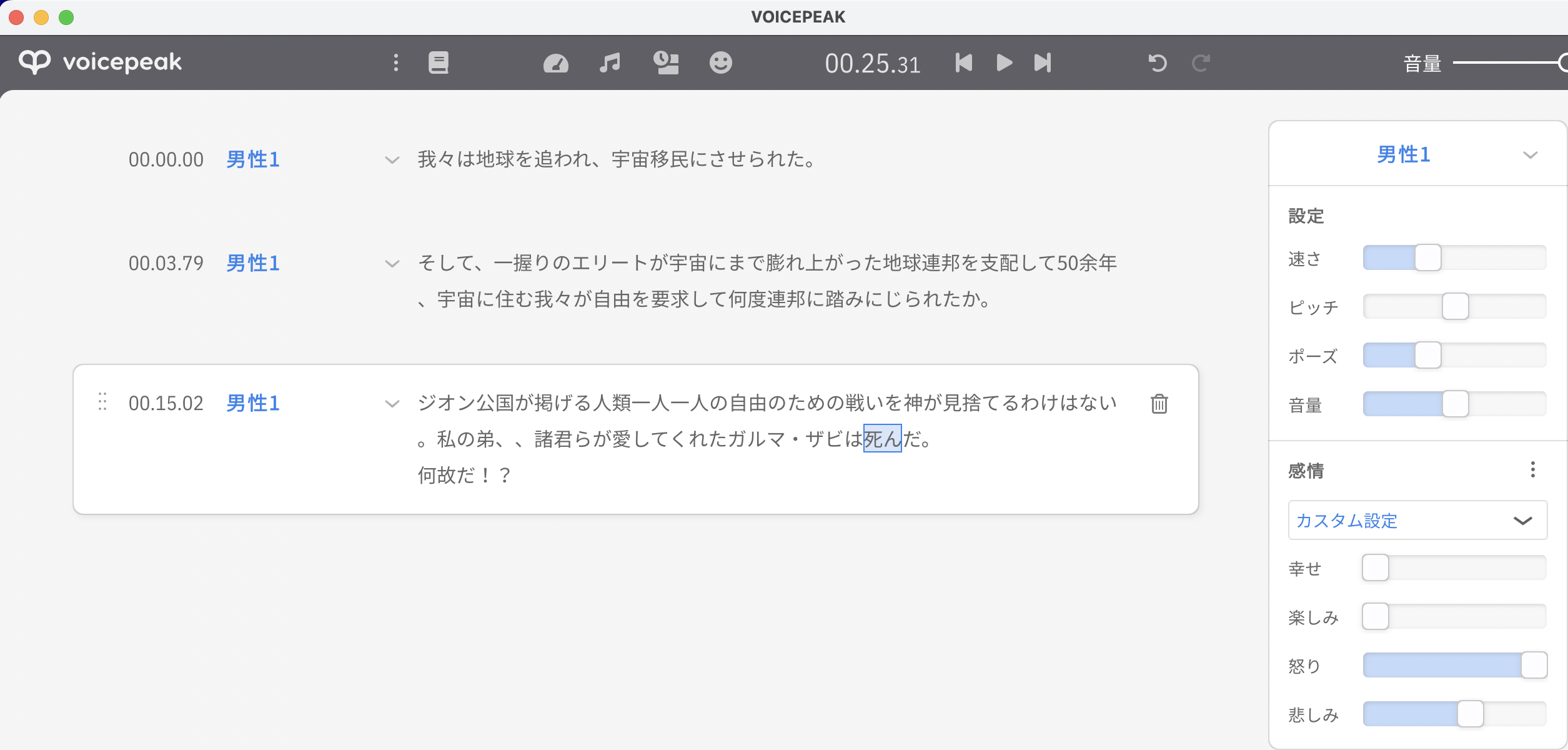Open the narrator and clock icon
Viewport: 1568px width, 750px height.
[x=666, y=62]
